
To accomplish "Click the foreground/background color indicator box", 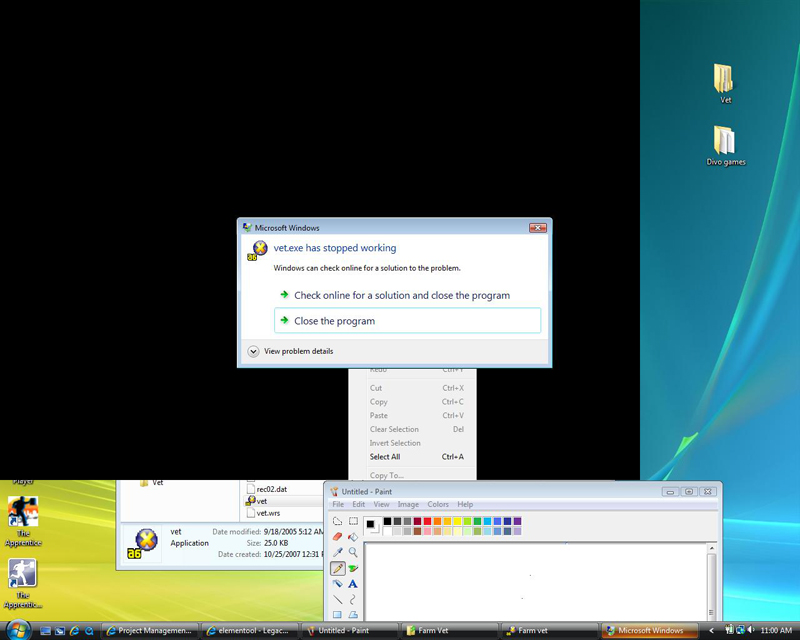I will [372, 526].
